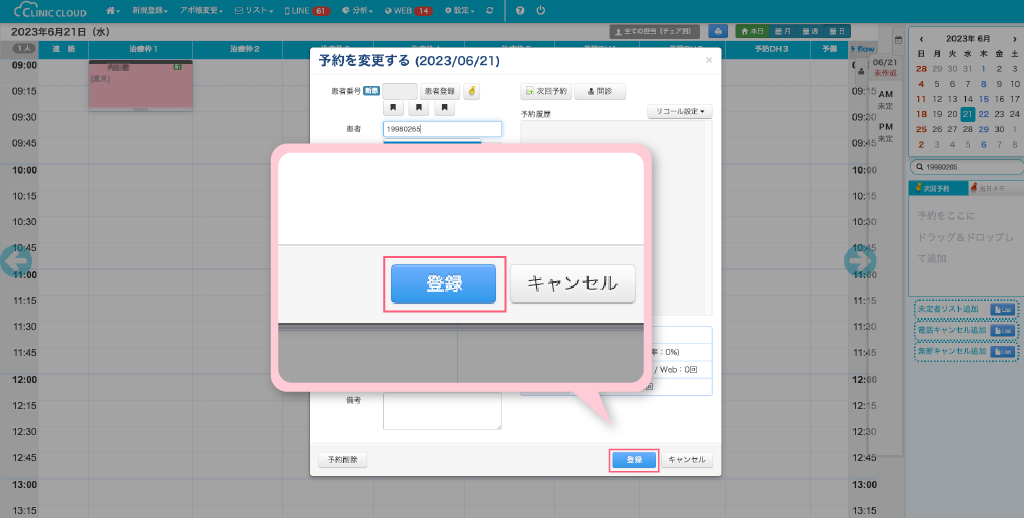Expand the リコール設定 dropdown

pos(680,111)
